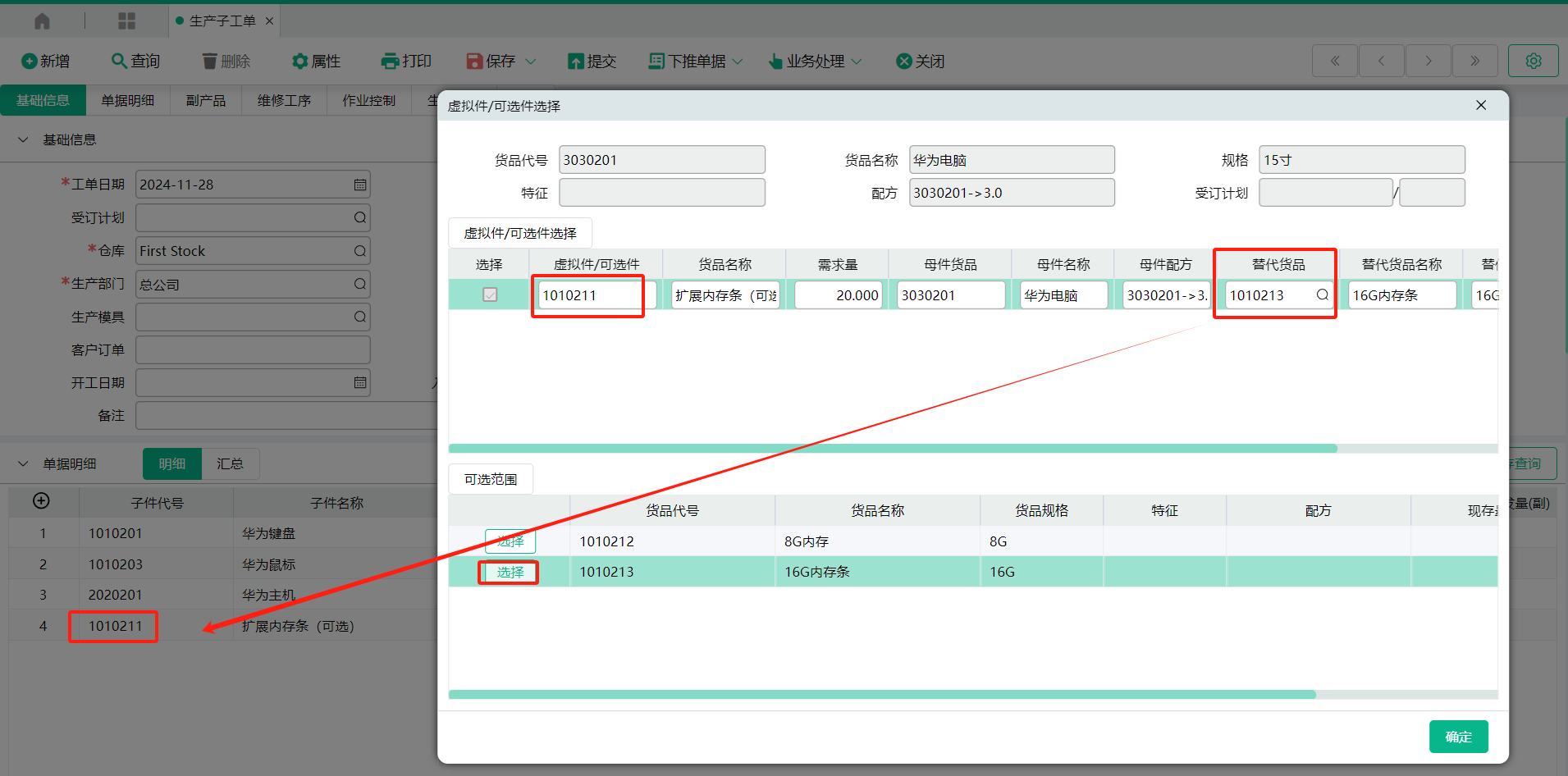
Task: Click the 选择 button for 1010213
Action: (x=510, y=572)
